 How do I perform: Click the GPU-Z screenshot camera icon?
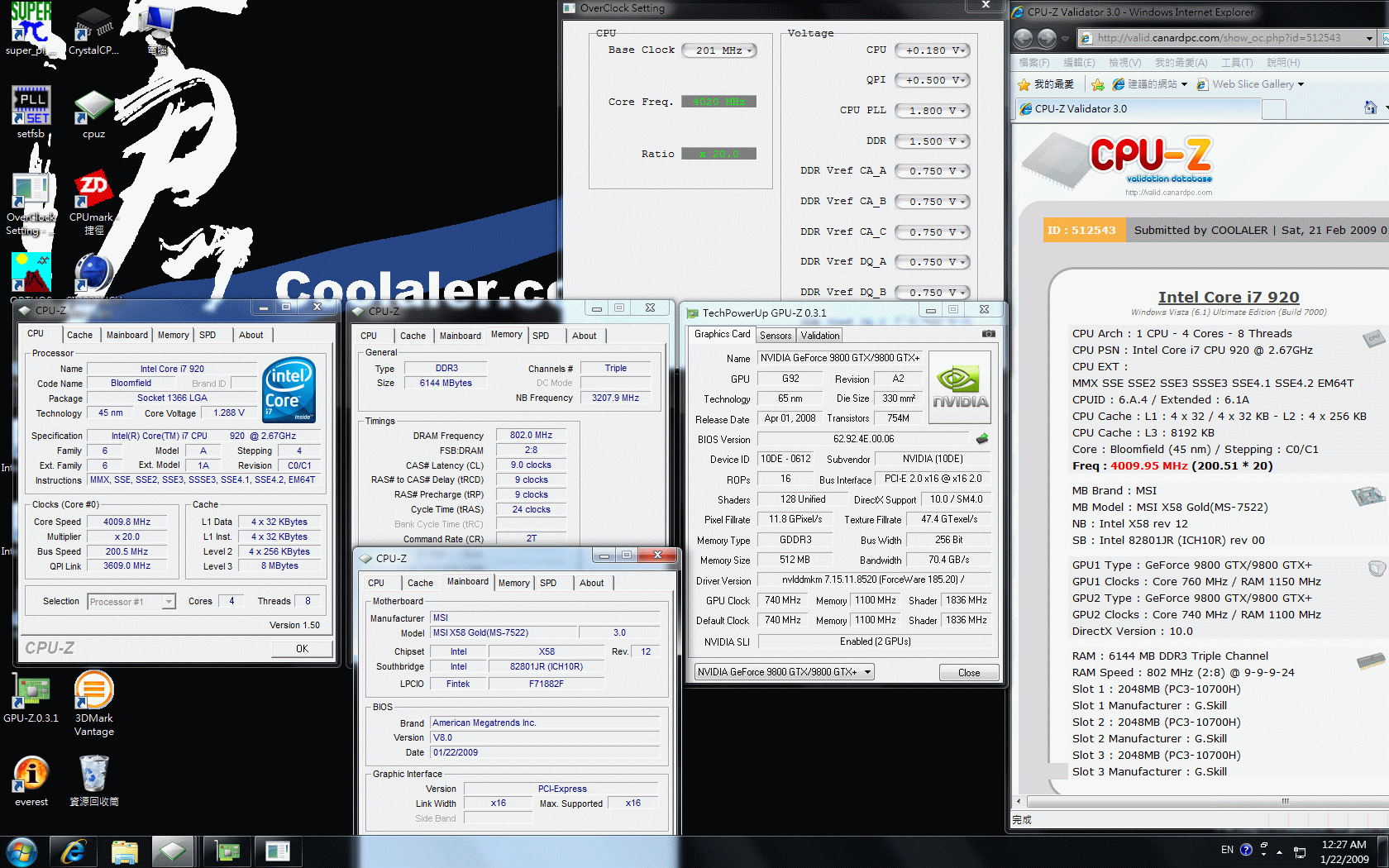coord(988,334)
